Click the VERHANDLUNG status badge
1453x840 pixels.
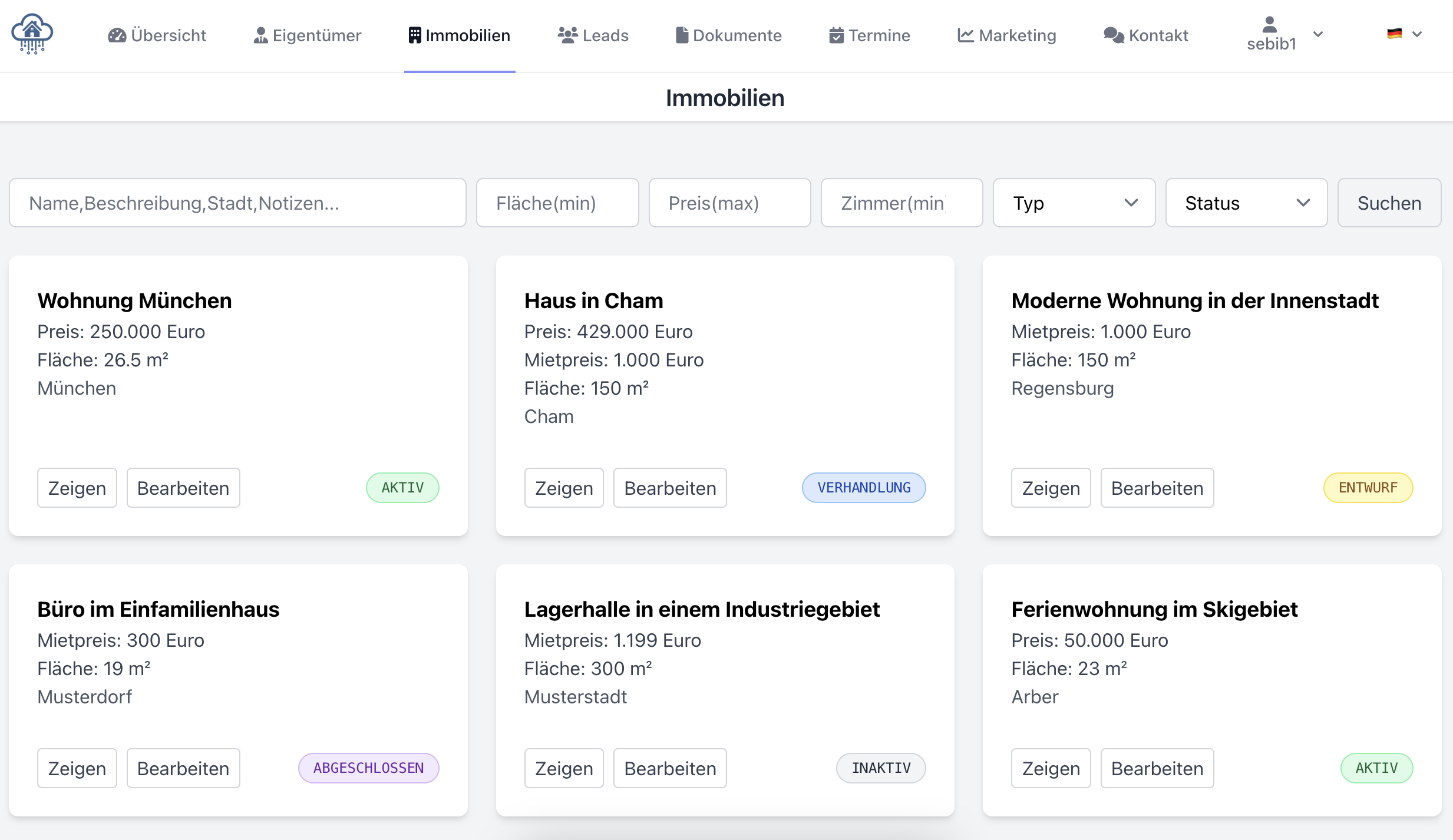[864, 488]
